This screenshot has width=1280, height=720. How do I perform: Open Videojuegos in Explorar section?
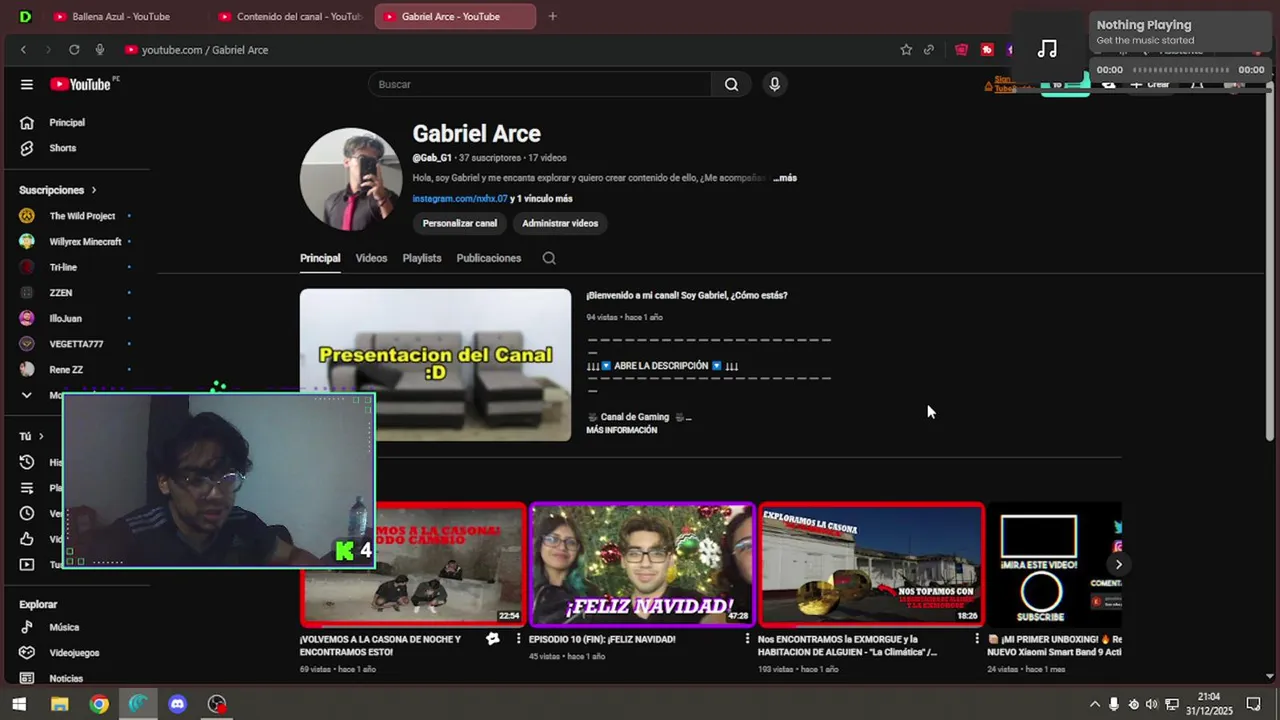click(x=74, y=653)
